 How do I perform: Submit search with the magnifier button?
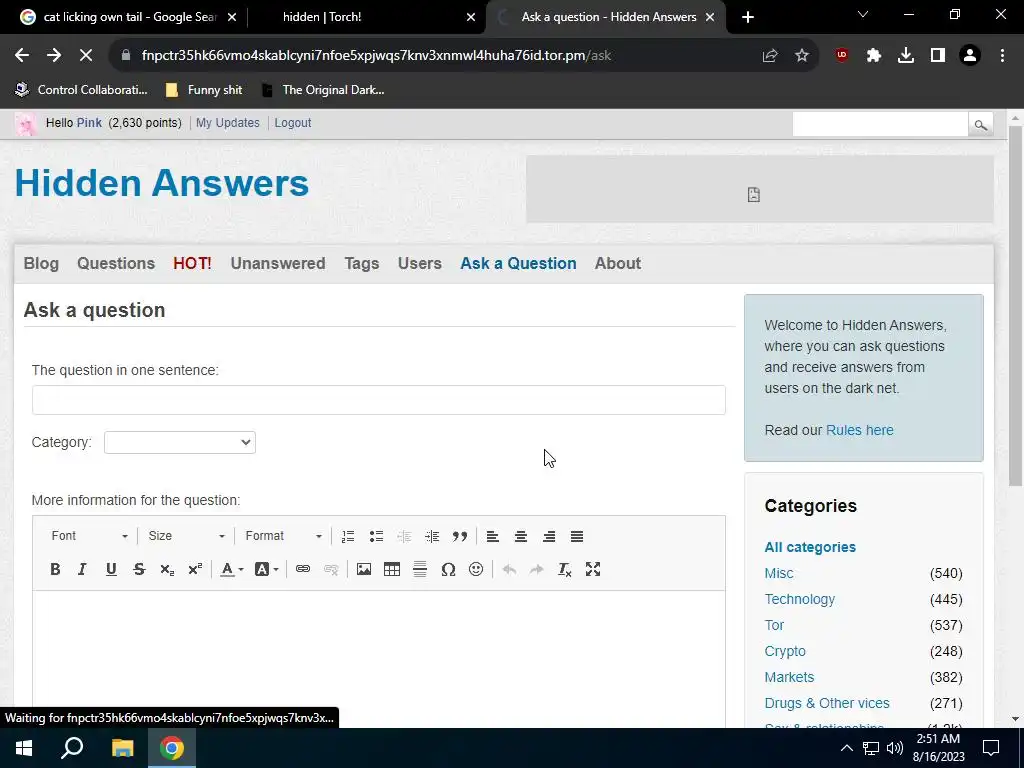pos(980,124)
